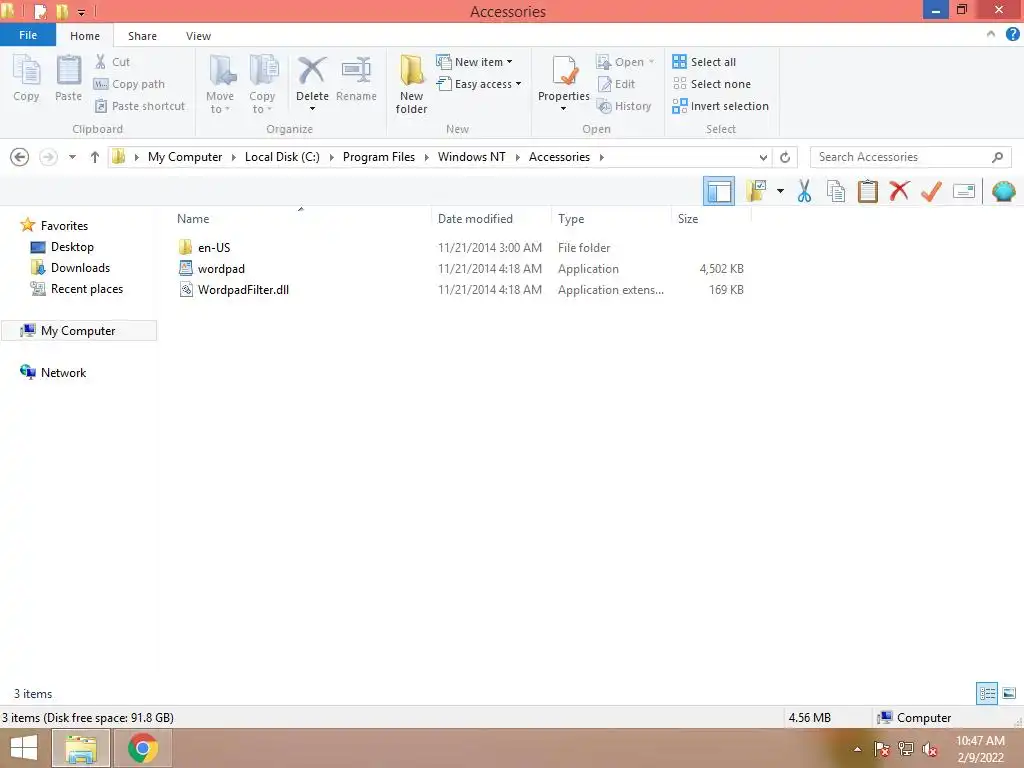Switch to the Home ribbon tab
The image size is (1024, 768).
click(85, 36)
